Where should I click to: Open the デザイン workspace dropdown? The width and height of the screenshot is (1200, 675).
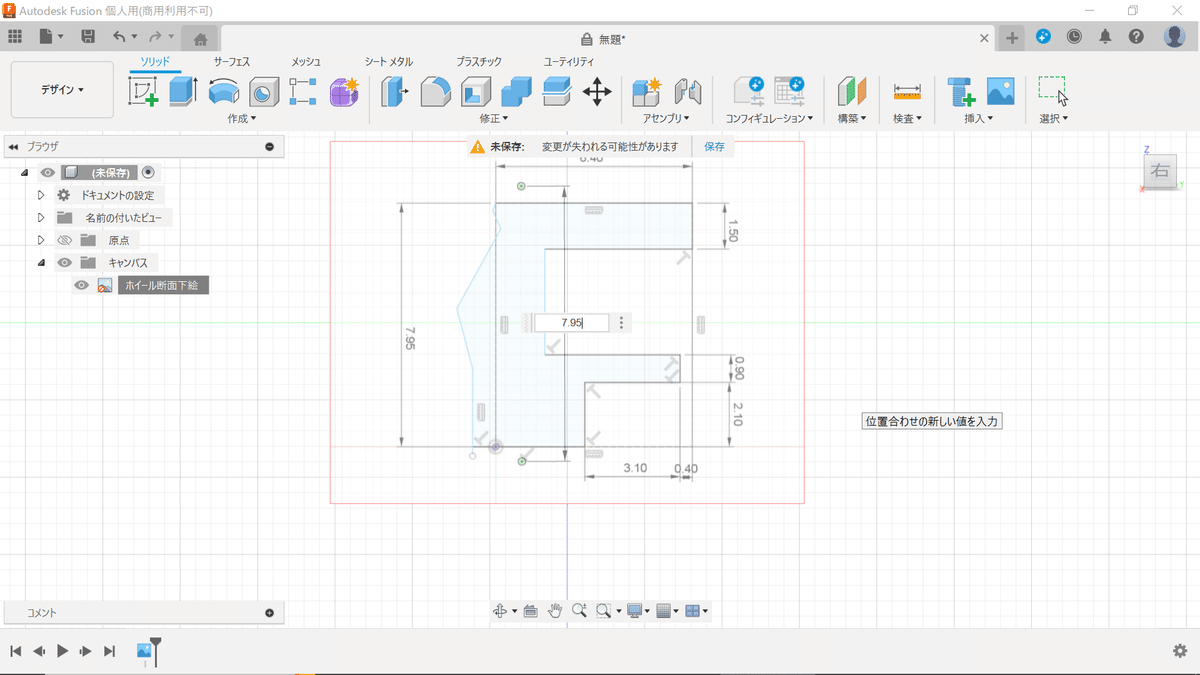point(62,89)
